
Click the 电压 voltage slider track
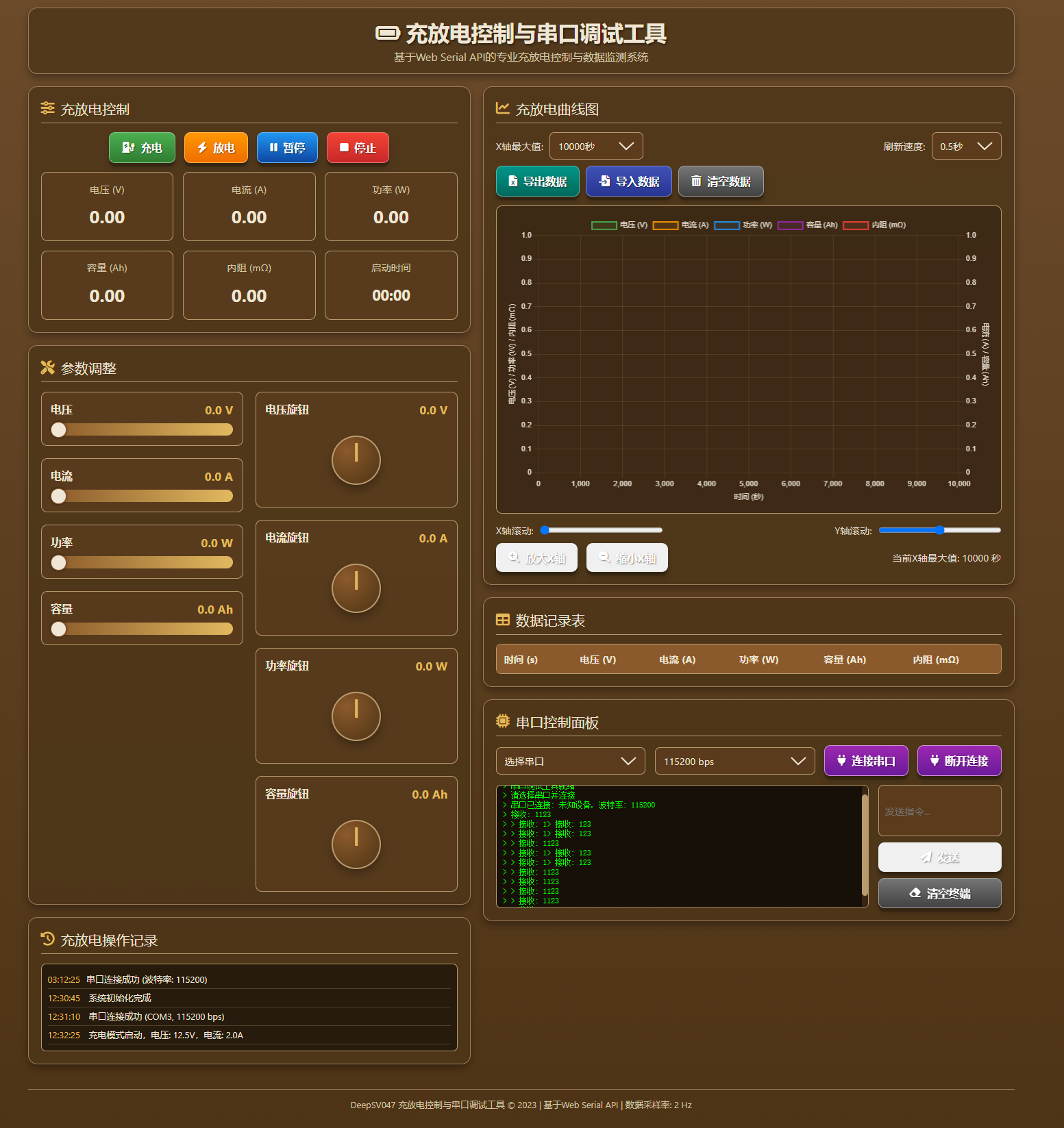142,429
